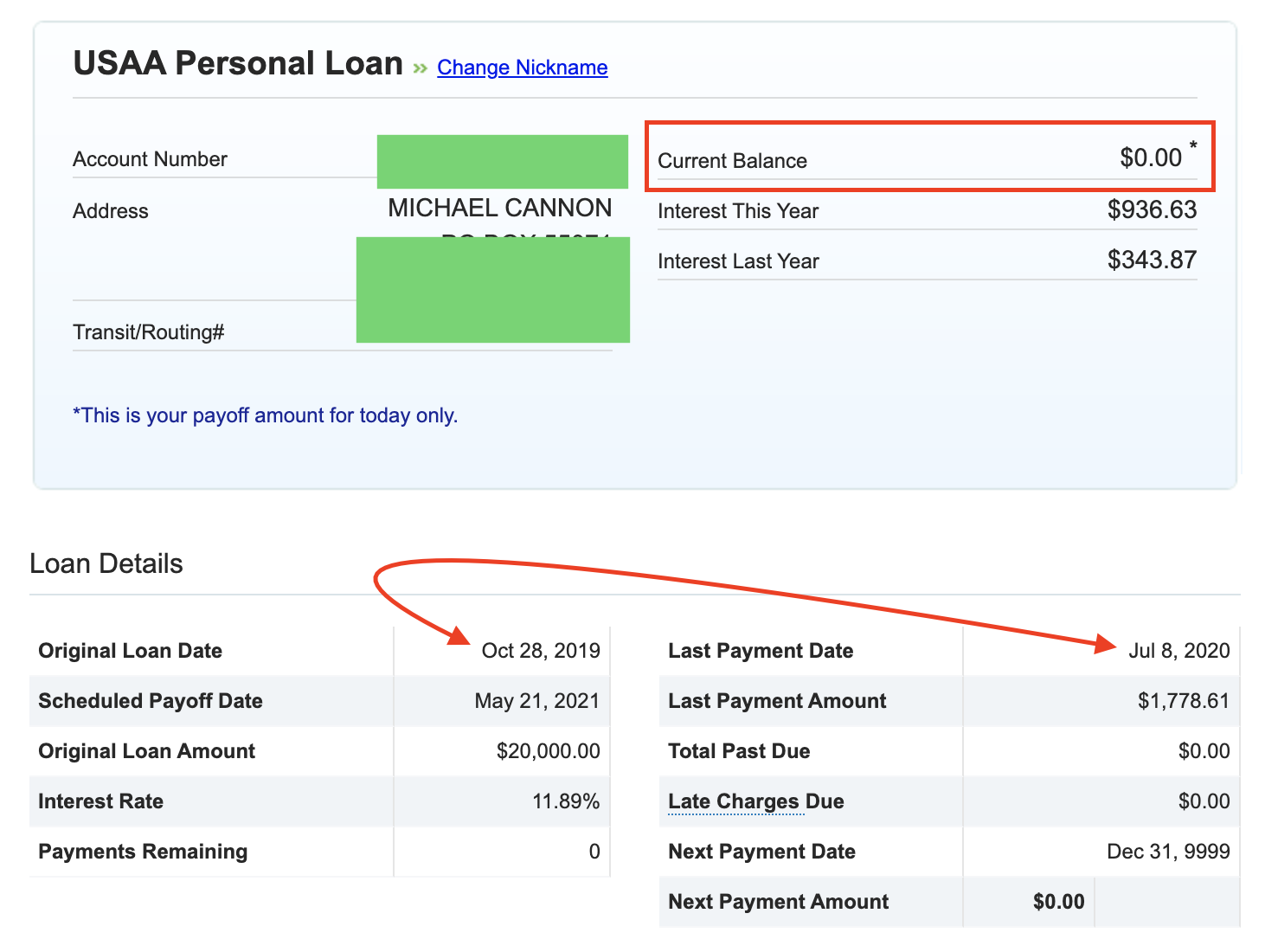Select the $20,000.00 loan amount
Viewport: 1265px width, 952px height.
[549, 751]
